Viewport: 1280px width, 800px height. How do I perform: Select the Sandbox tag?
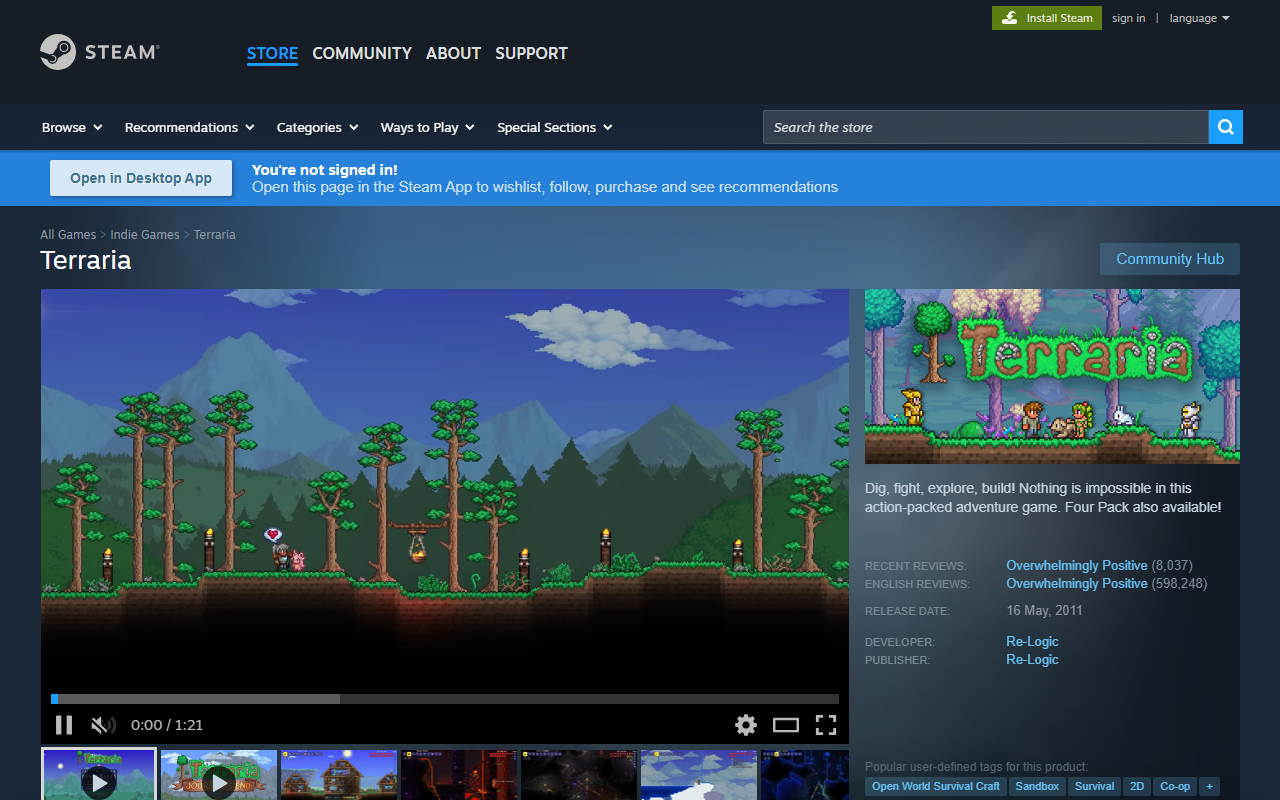[x=1037, y=786]
